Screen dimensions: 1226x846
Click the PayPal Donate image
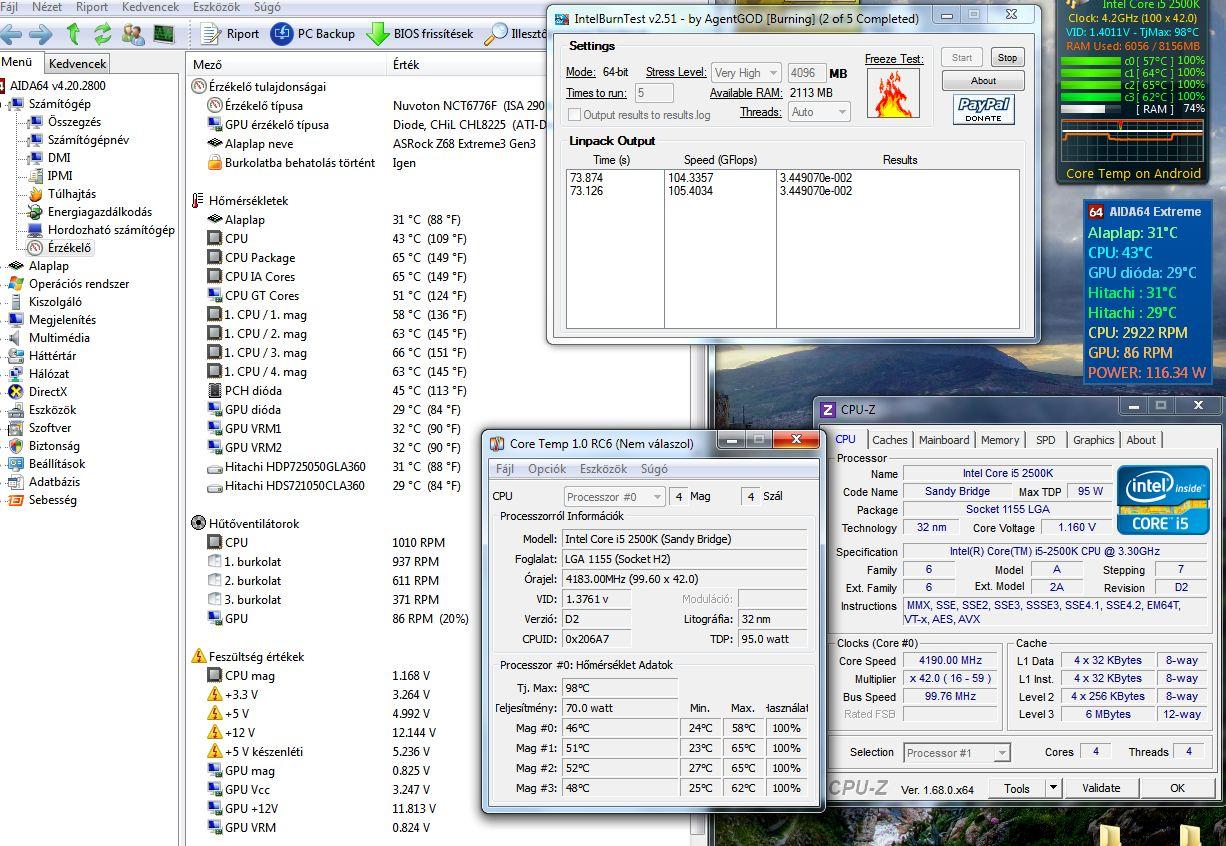pos(983,109)
